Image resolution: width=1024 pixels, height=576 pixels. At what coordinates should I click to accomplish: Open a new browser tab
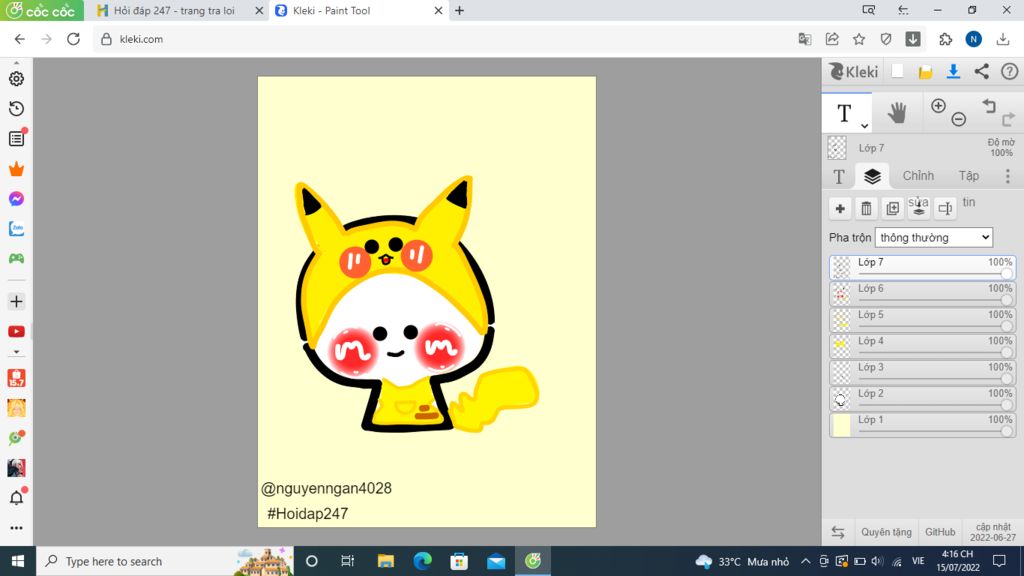tap(460, 10)
